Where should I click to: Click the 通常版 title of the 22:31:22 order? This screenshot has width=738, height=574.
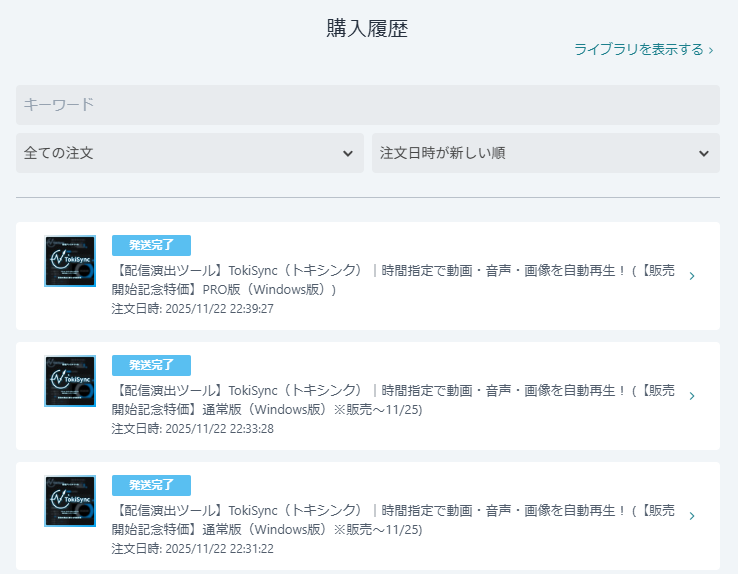click(393, 520)
